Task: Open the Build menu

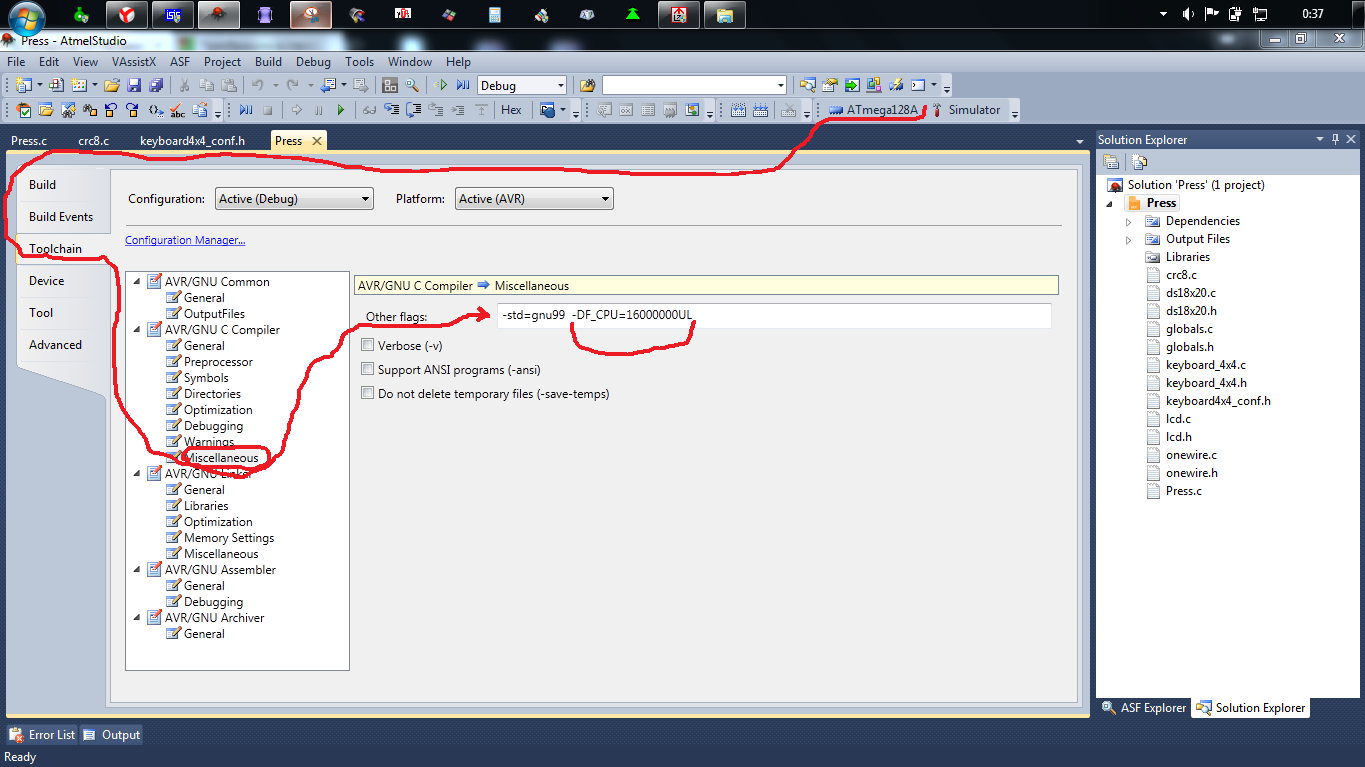Action: (x=268, y=62)
